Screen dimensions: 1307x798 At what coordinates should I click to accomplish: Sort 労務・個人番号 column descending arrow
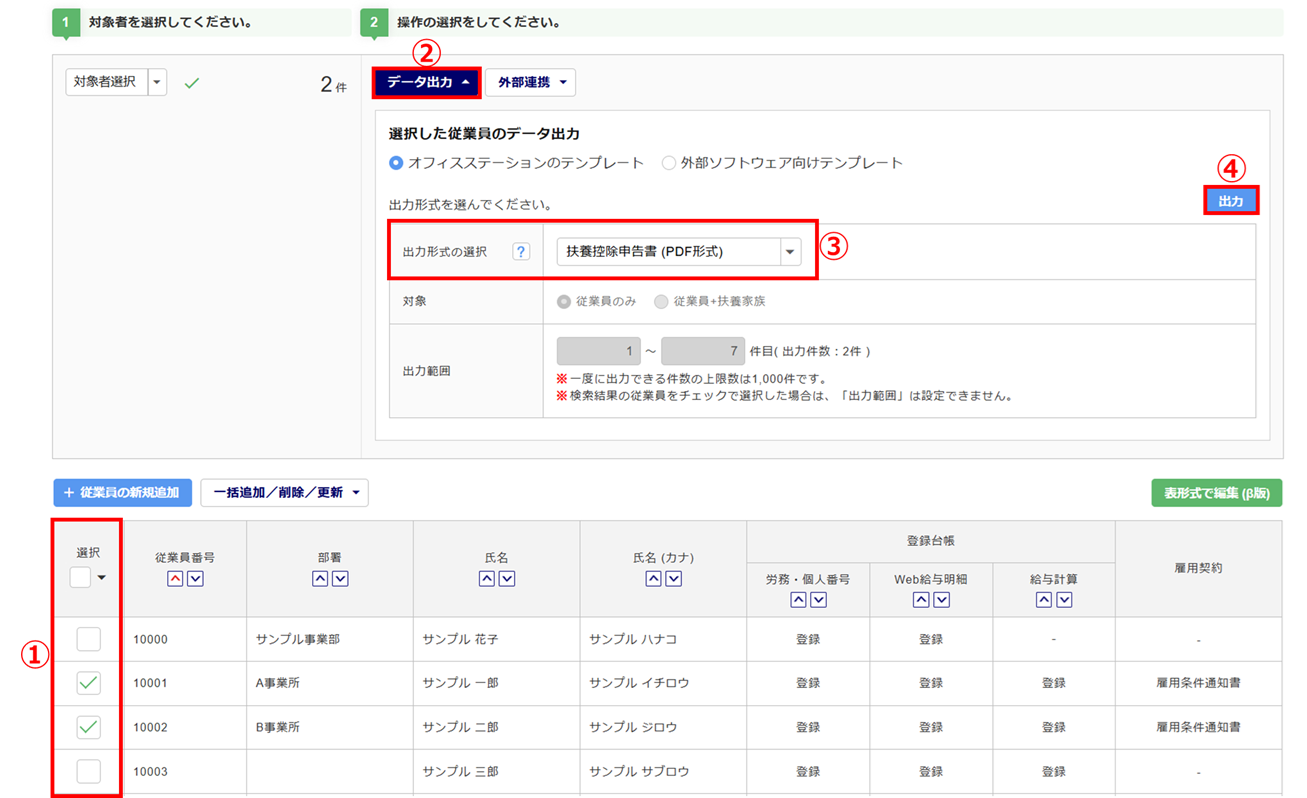[819, 600]
